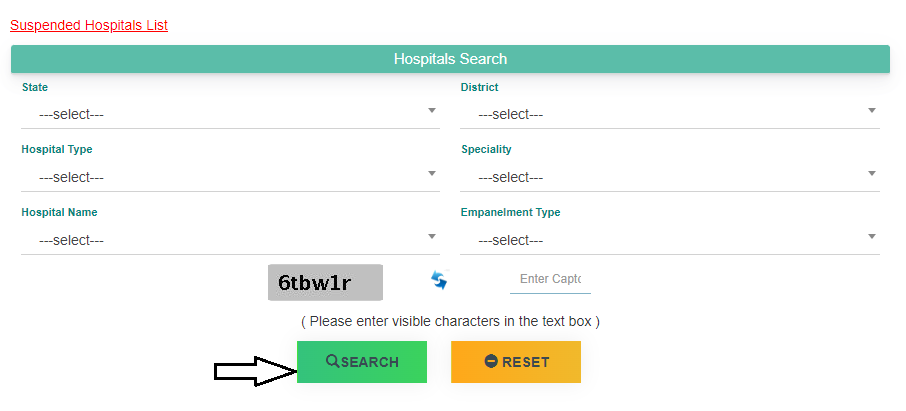Open the Hospital Name dropdown

(x=230, y=240)
